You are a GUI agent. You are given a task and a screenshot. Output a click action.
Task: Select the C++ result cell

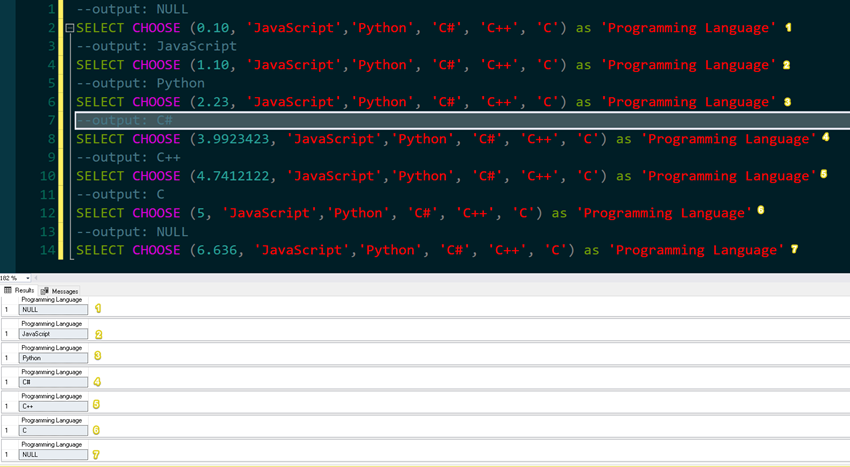pyautogui.click(x=53, y=406)
